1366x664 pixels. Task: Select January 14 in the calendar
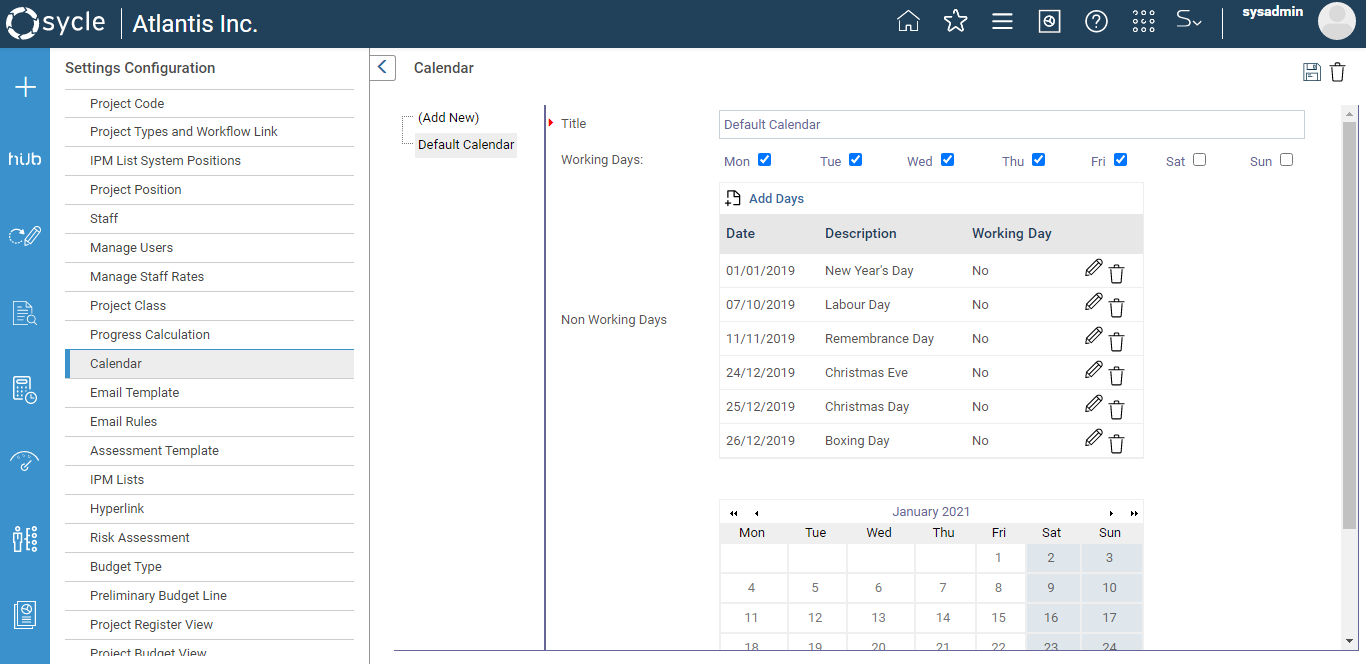943,617
